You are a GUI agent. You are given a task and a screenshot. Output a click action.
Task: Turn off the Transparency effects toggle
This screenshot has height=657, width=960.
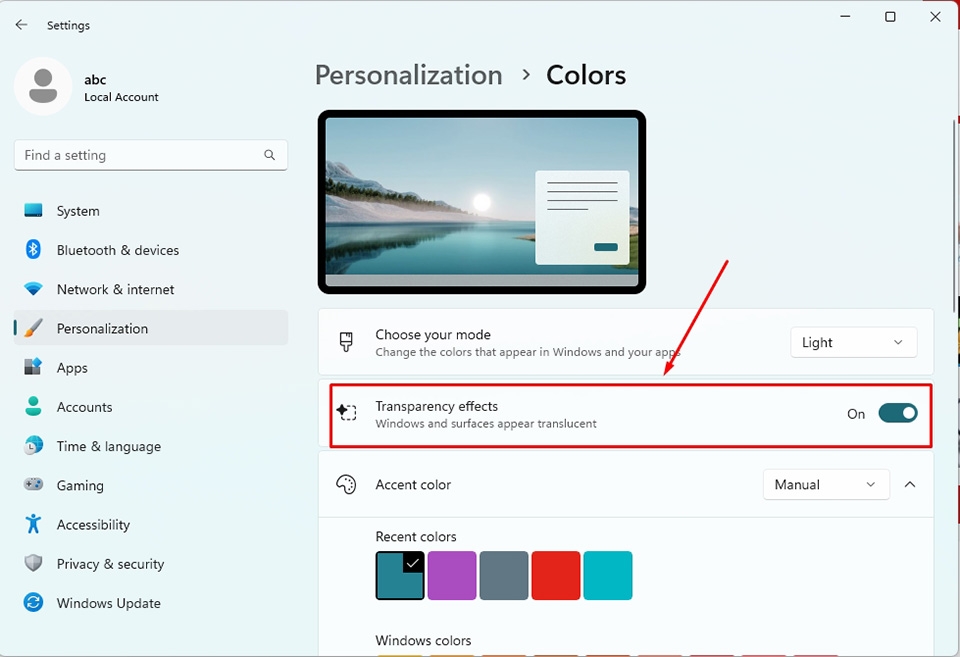[898, 413]
